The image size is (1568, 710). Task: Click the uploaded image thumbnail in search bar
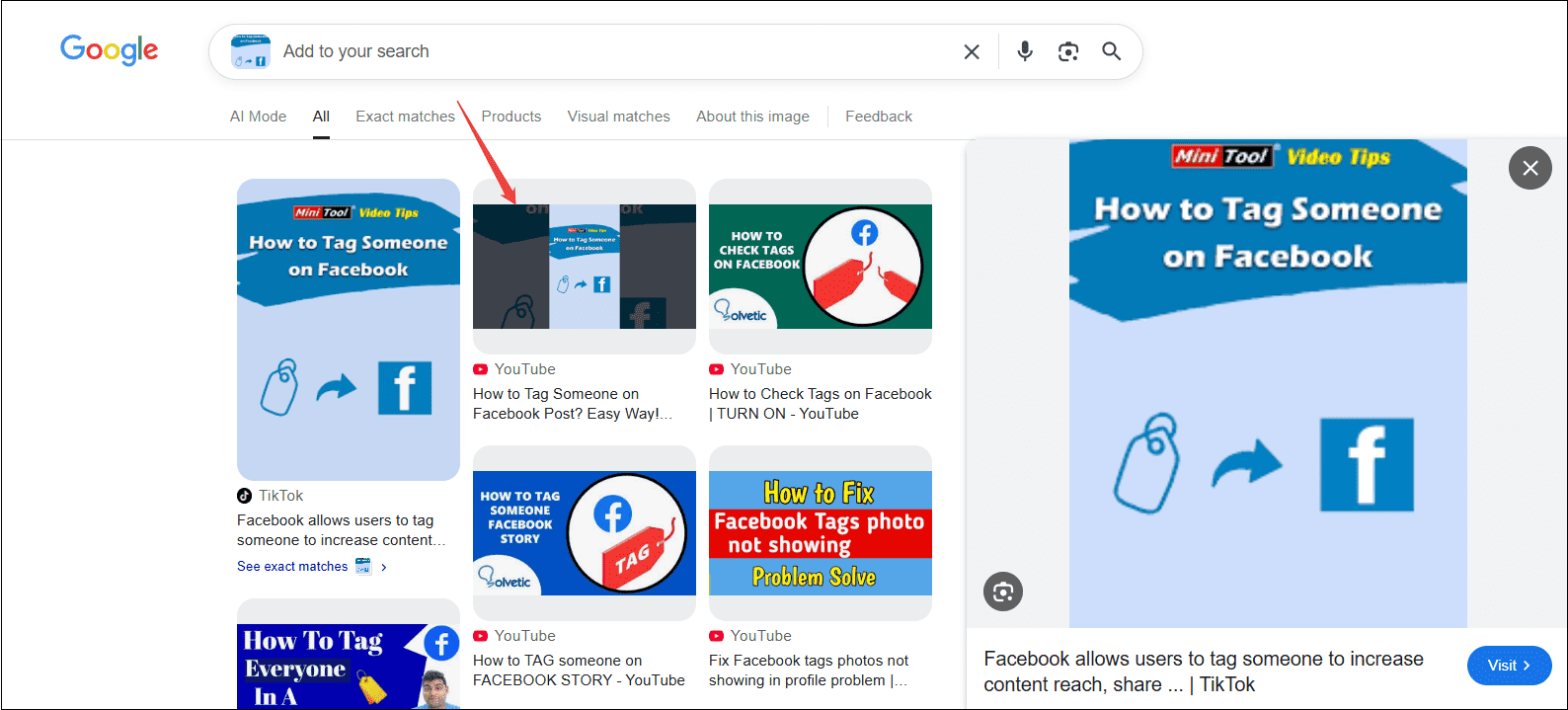point(250,51)
